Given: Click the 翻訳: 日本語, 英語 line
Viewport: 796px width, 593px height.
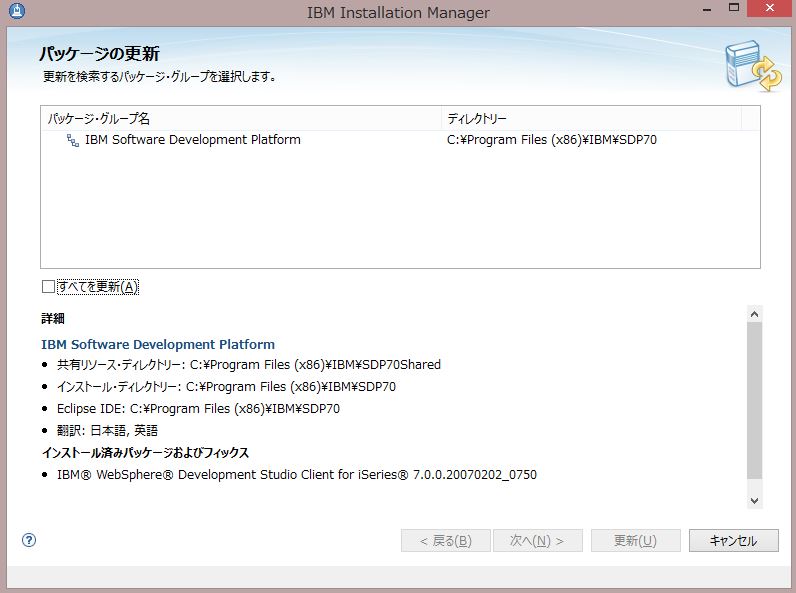Looking at the screenshot, I should coord(107,431).
